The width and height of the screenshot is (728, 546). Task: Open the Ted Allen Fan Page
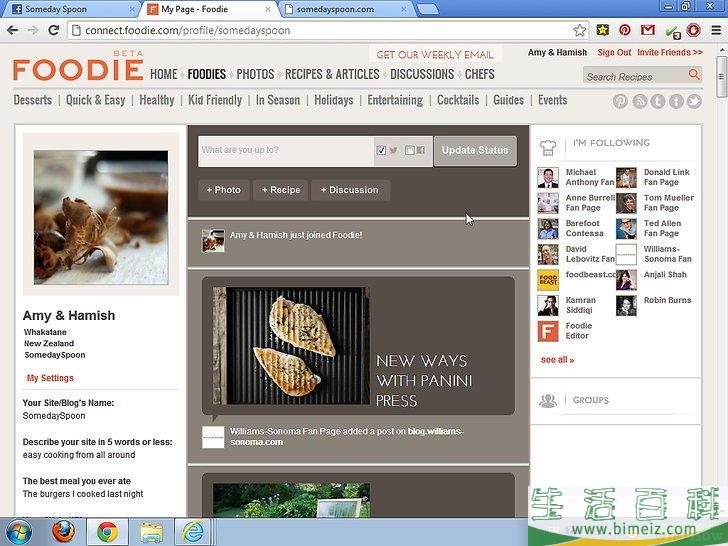(662, 228)
